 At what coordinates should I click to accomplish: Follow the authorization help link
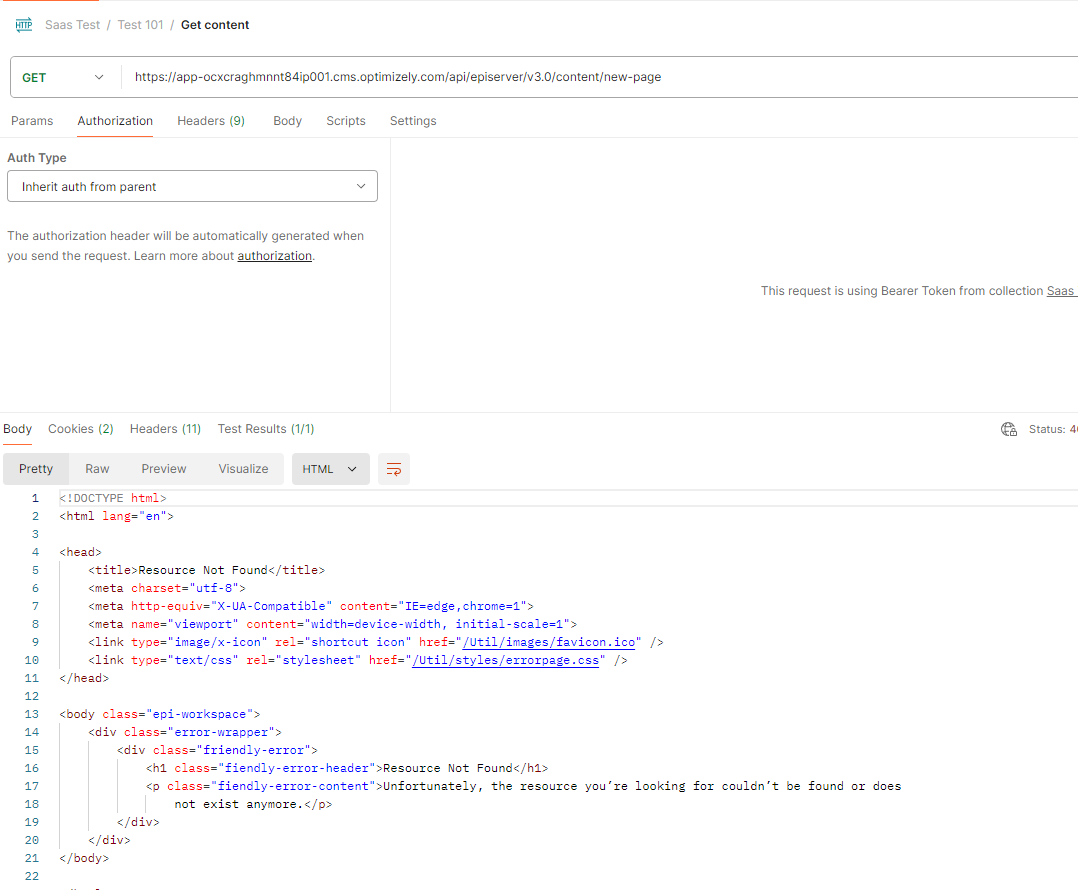click(275, 256)
